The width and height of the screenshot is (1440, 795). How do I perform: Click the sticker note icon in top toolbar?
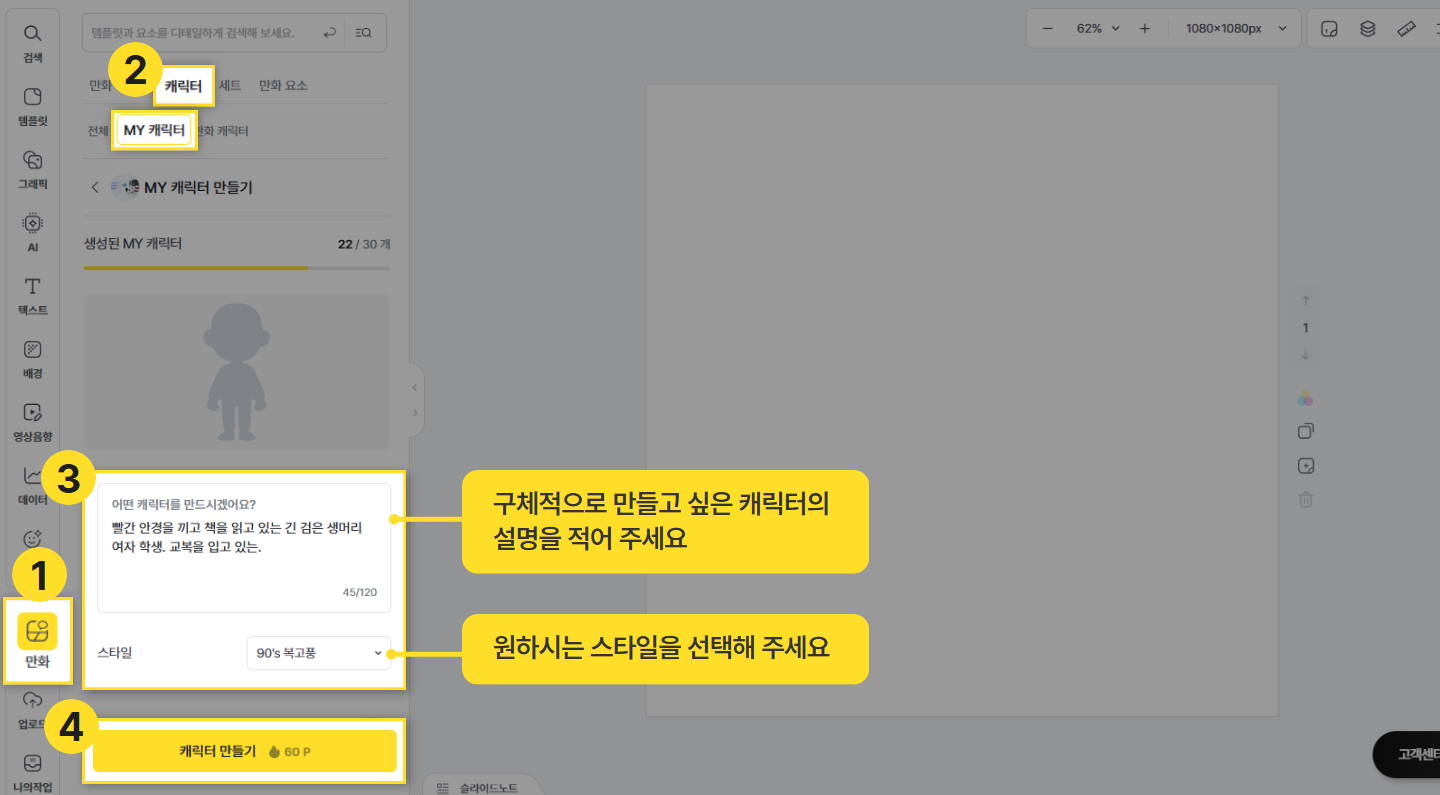(x=1329, y=28)
